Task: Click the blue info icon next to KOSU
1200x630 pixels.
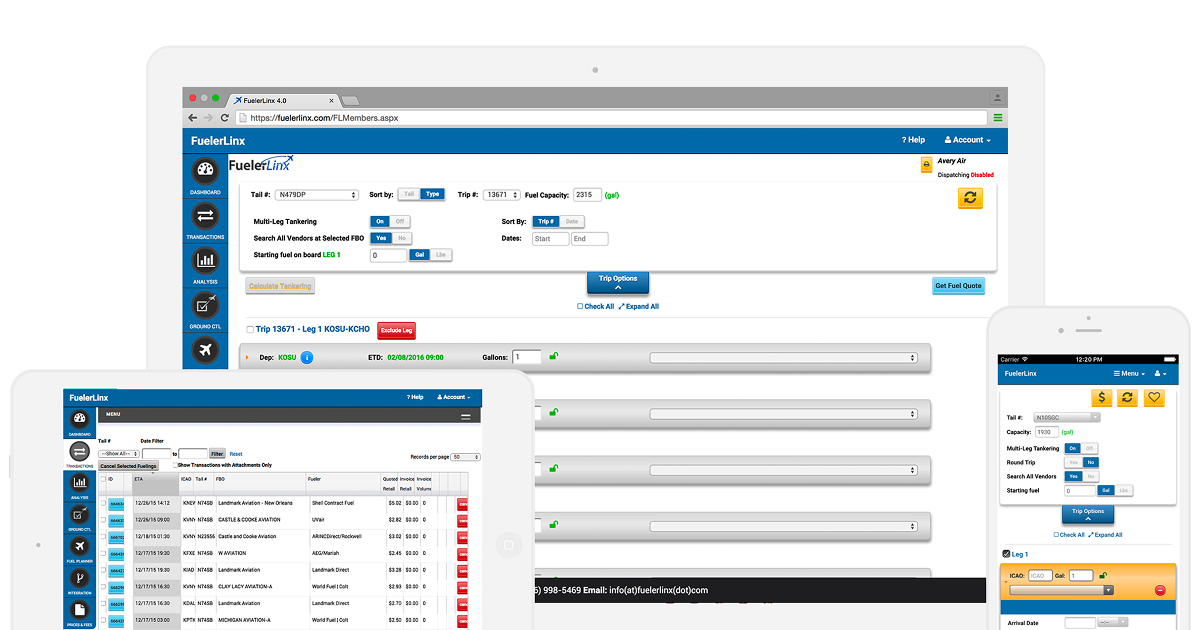Action: point(307,357)
